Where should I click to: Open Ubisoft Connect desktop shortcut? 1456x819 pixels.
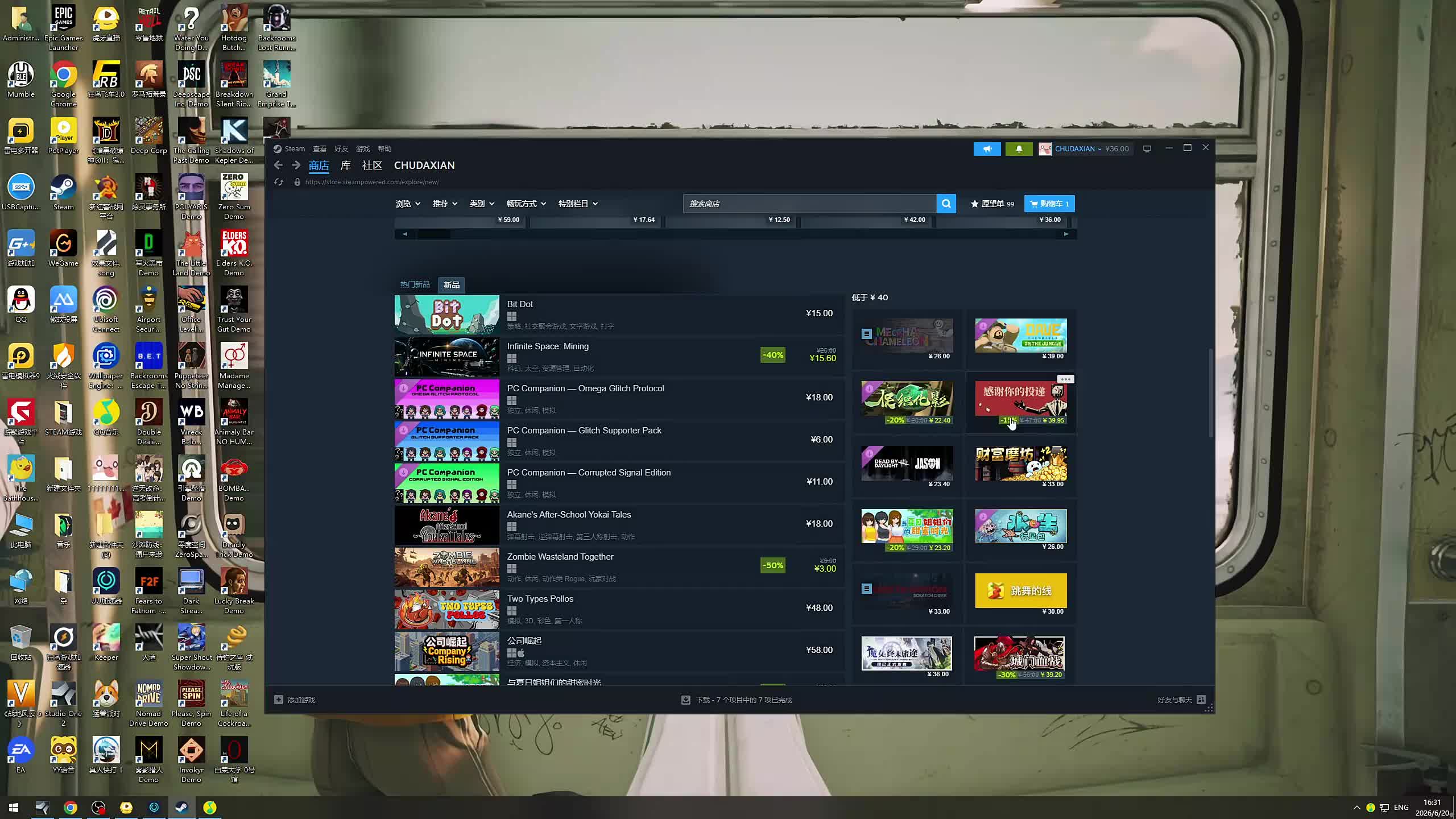[106, 309]
